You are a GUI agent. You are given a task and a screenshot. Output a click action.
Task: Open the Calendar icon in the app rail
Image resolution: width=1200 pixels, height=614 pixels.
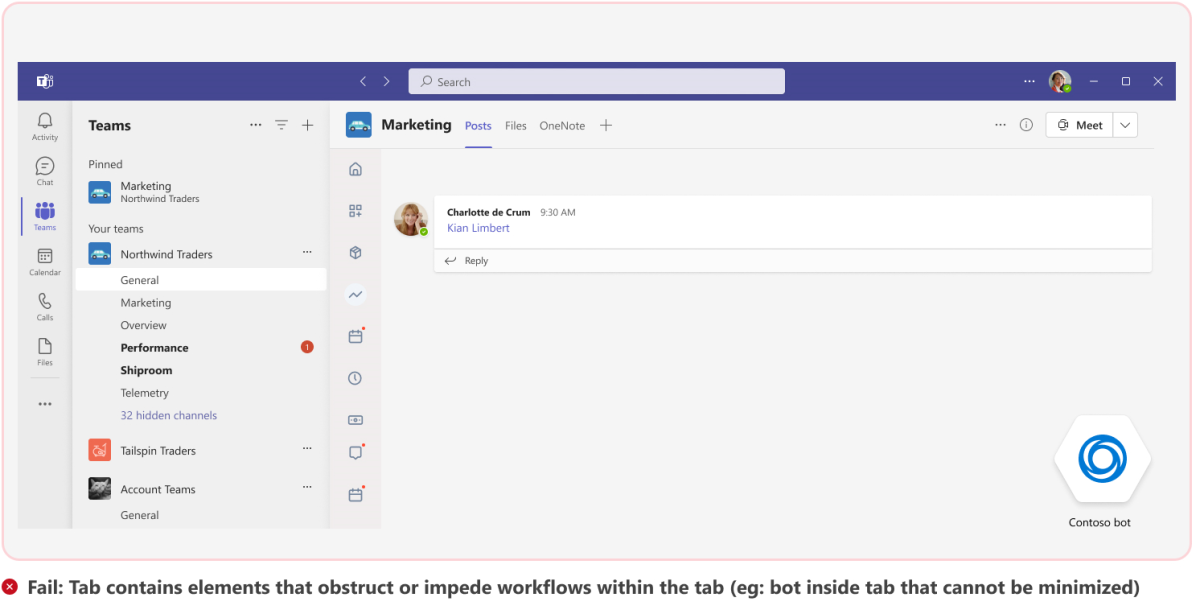click(44, 256)
